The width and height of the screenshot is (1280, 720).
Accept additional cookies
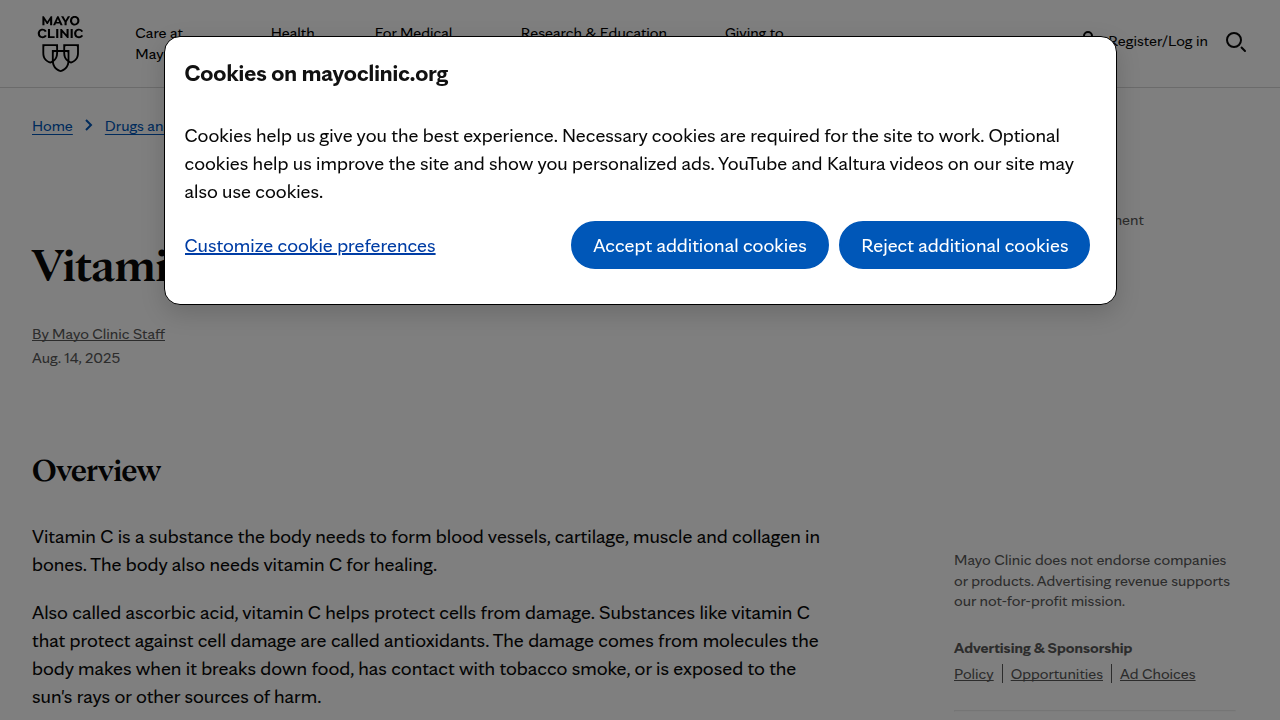(700, 245)
